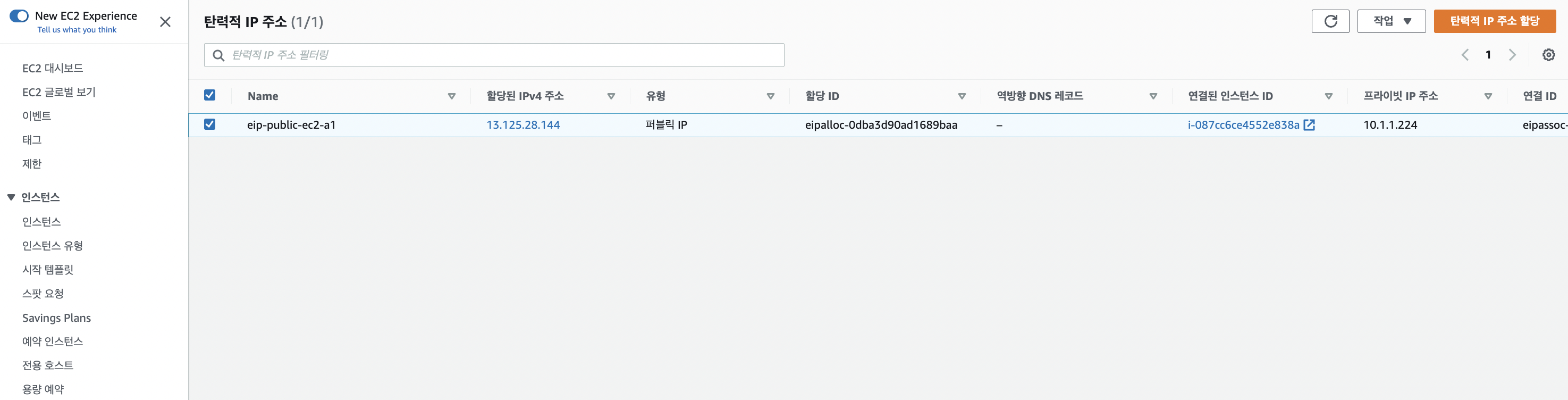This screenshot has width=1568, height=400.
Task: Sort by 유형 column arrow
Action: coord(771,96)
